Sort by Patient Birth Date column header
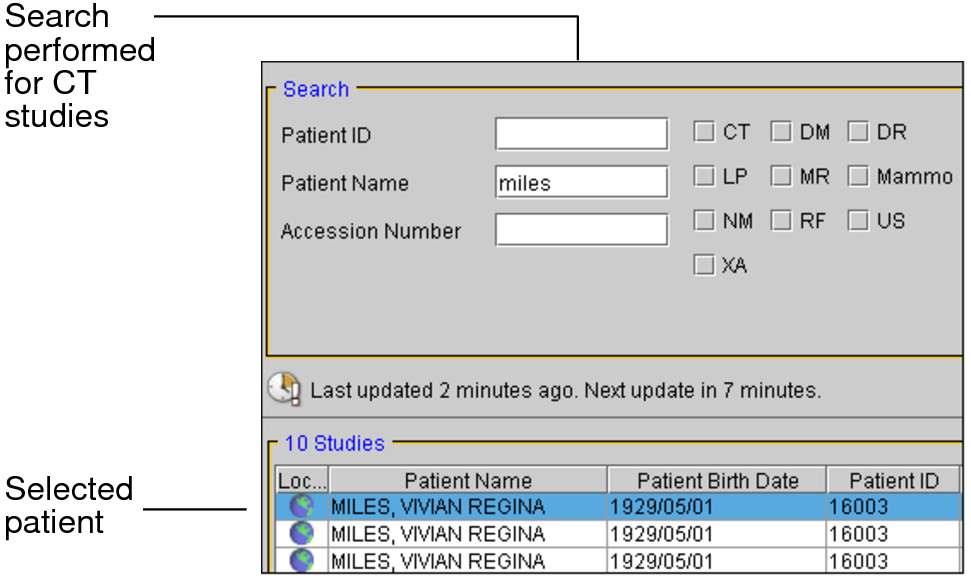971x579 pixels. 716,481
